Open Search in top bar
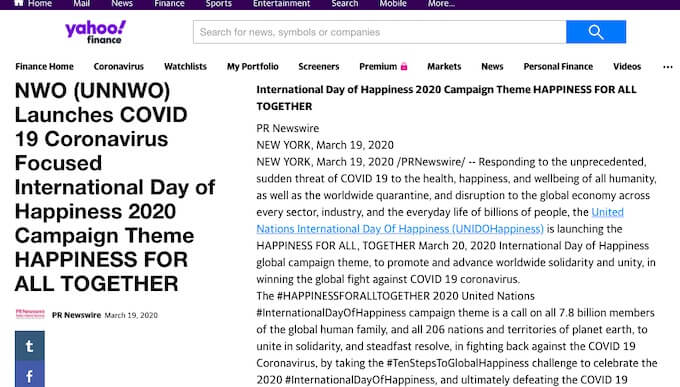 [x=345, y=3]
